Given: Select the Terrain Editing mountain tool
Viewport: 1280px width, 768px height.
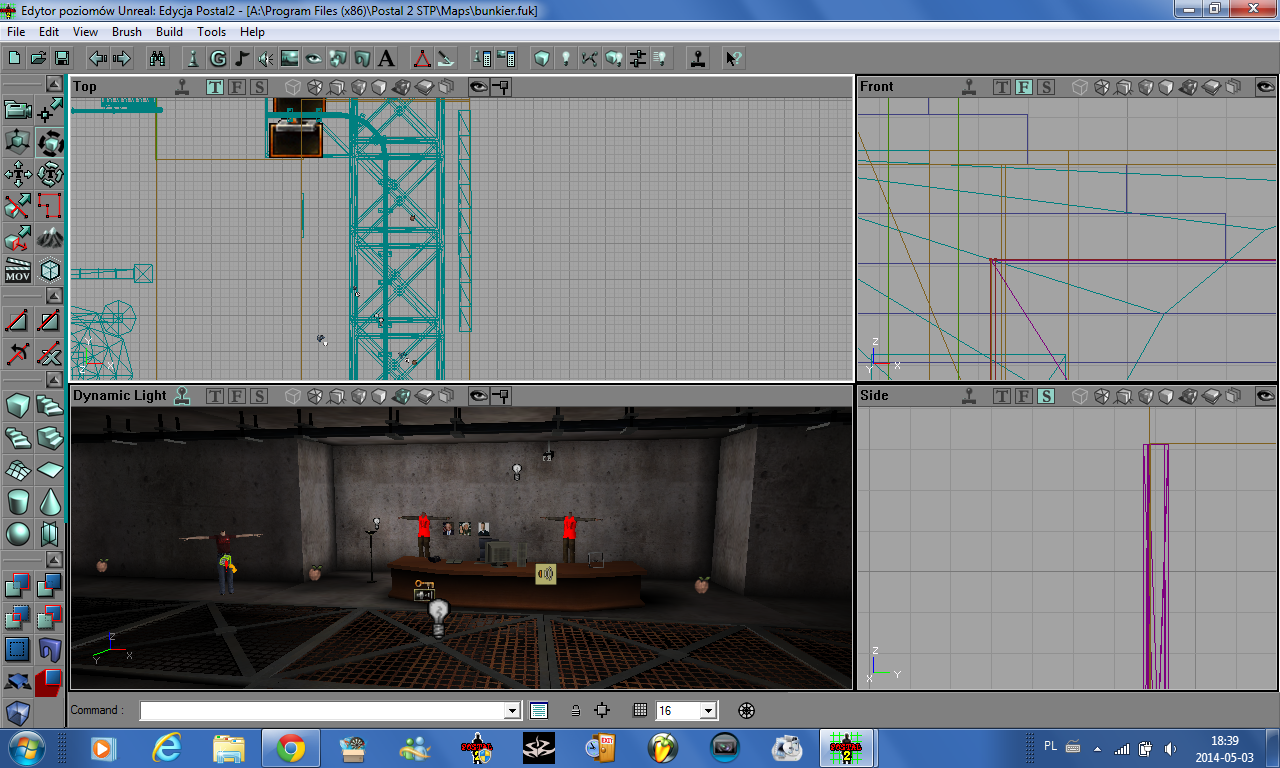Looking at the screenshot, I should 49,238.
